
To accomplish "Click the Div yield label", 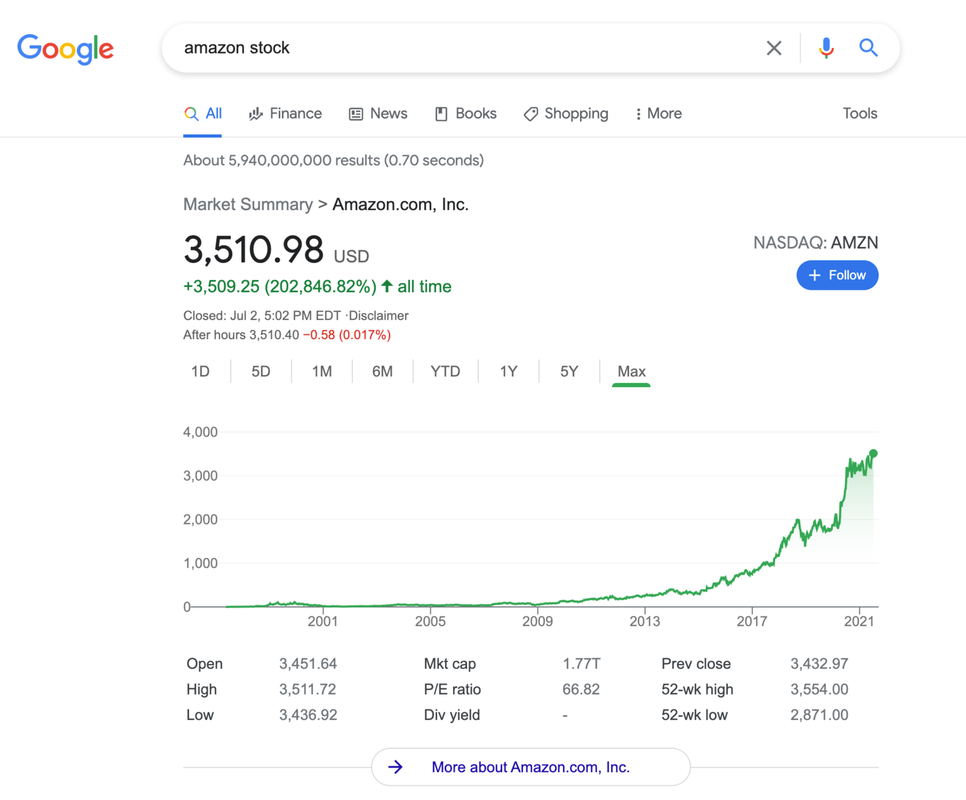I will pos(452,715).
